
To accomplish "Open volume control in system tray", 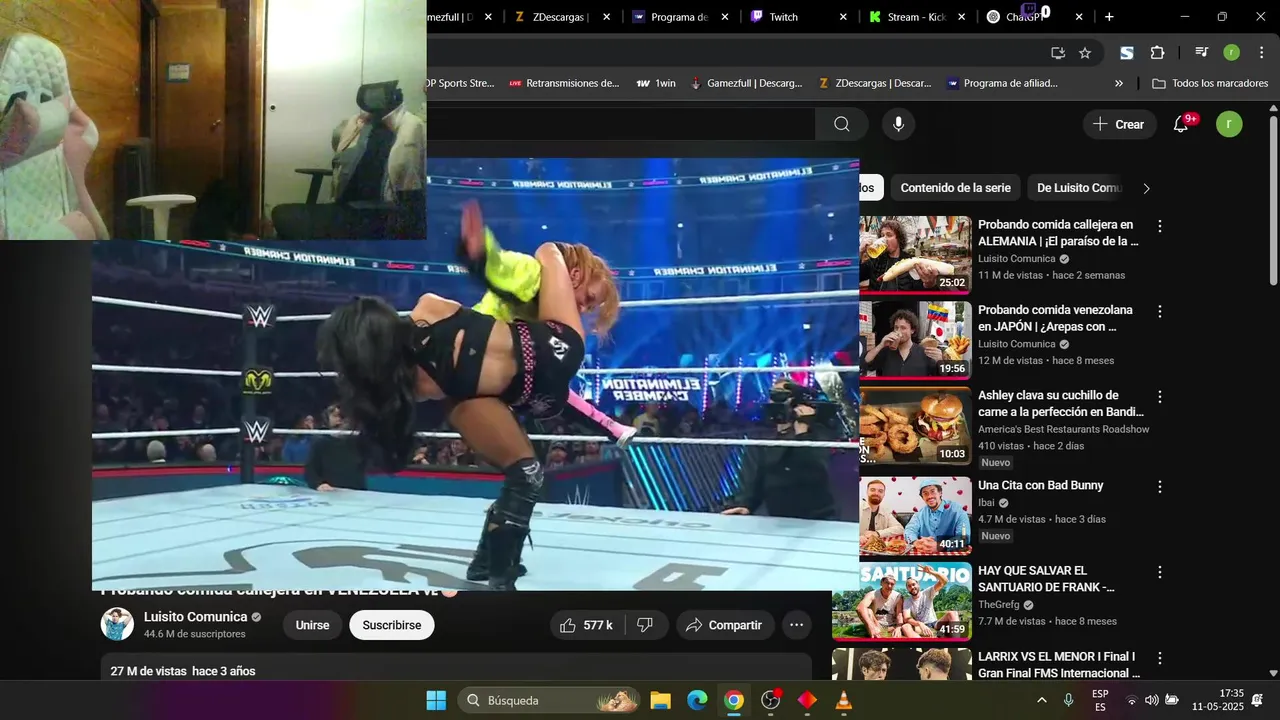I will (1151, 700).
